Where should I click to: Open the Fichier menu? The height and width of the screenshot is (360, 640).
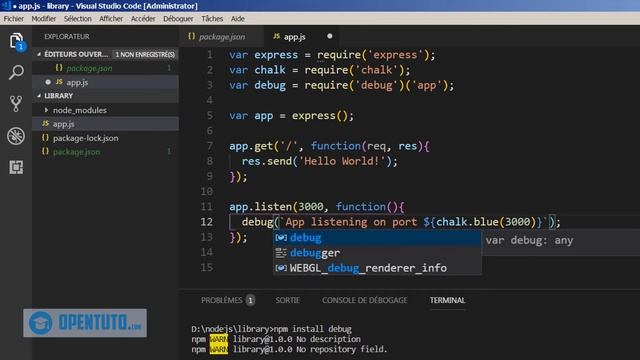tap(13, 19)
